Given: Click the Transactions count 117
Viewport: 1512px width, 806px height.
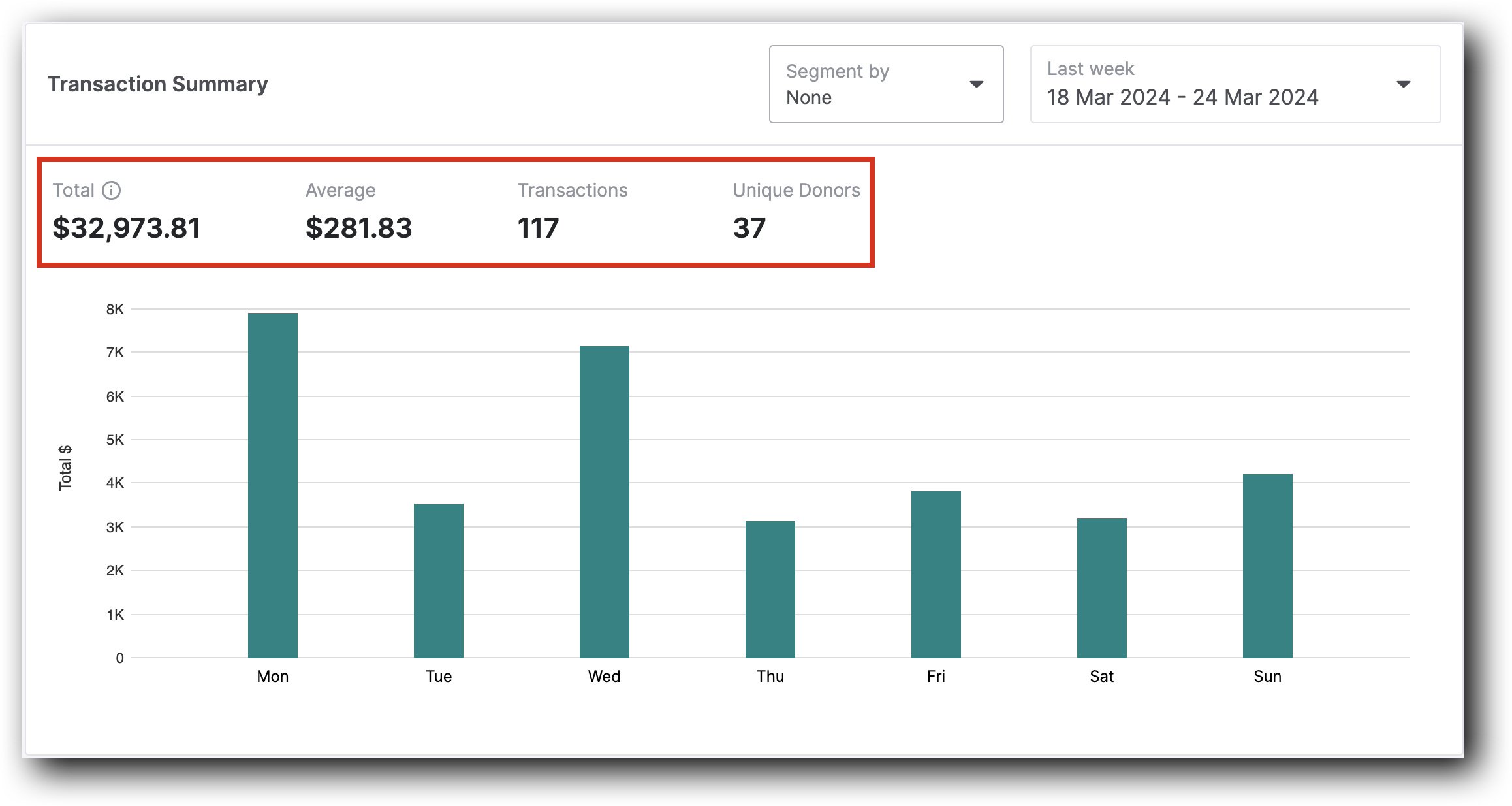Looking at the screenshot, I should click(538, 228).
